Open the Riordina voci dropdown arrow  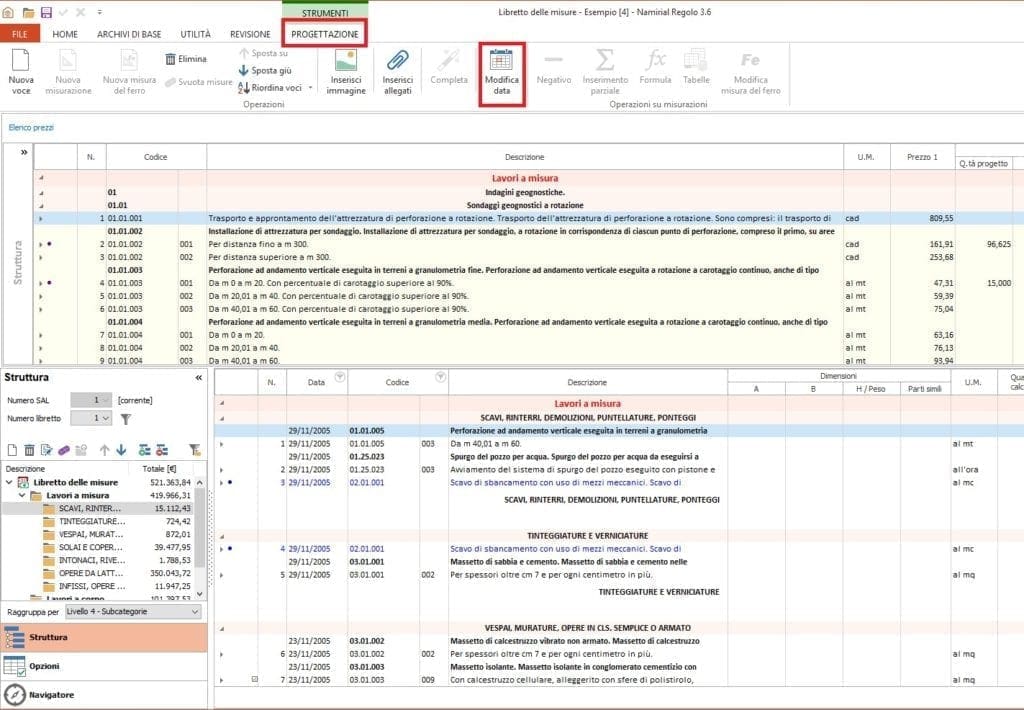[310, 88]
